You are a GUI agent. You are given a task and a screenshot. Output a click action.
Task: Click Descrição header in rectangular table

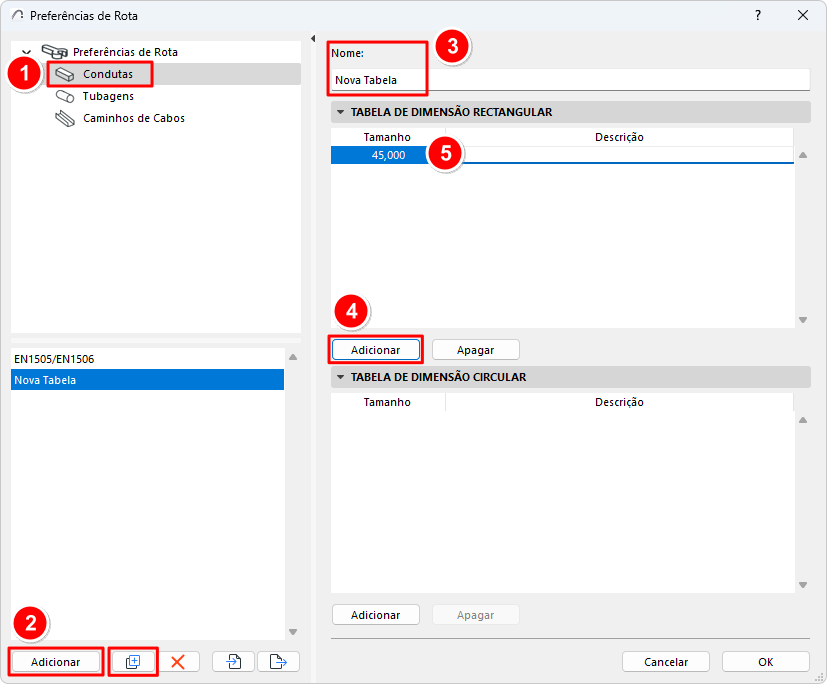click(619, 137)
